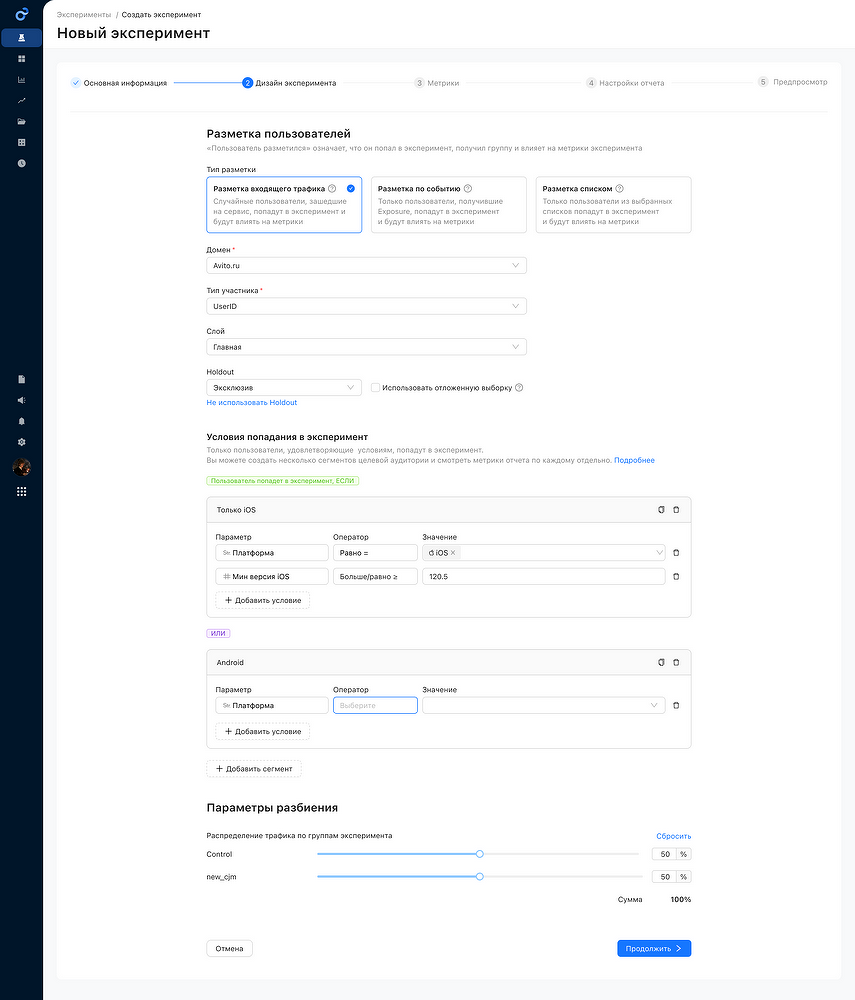The image size is (855, 1000).
Task: Click the Control traffic slider handle
Action: (x=480, y=854)
